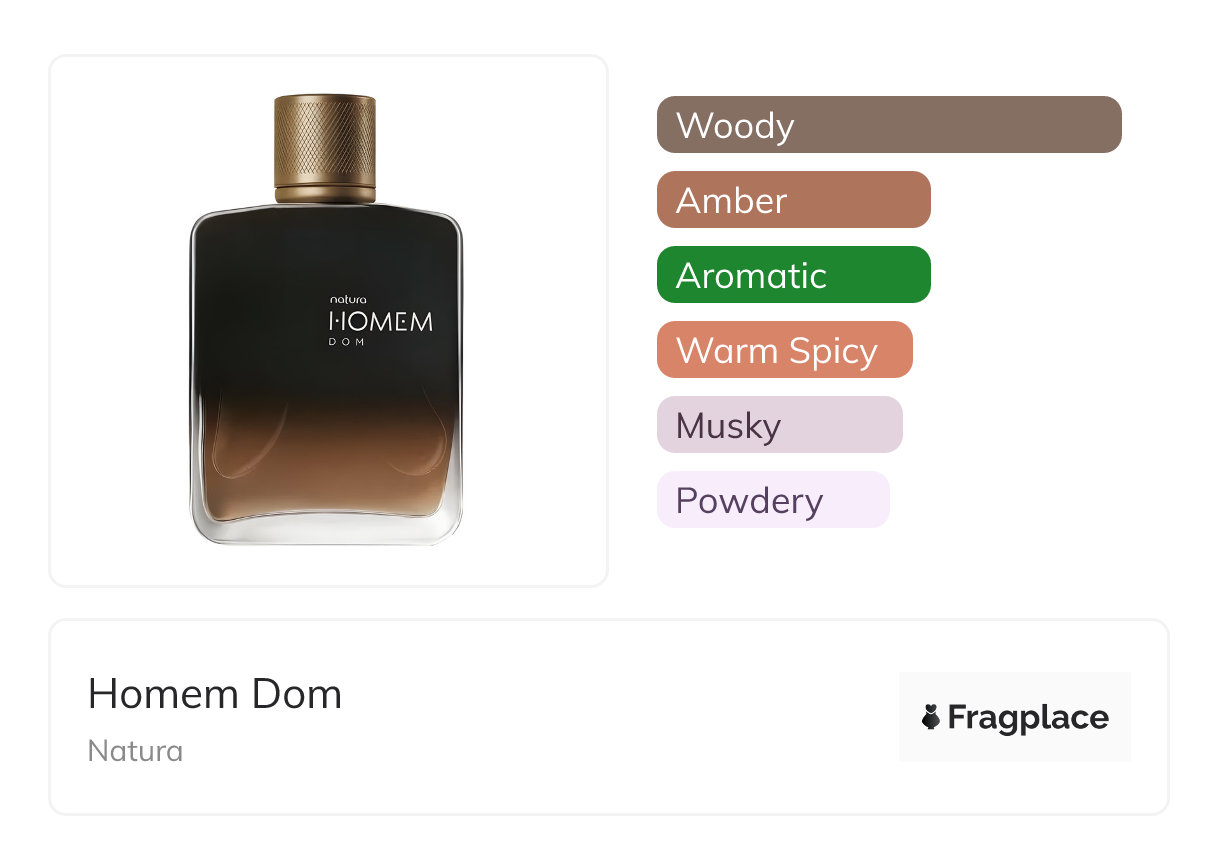
Task: Select the Woody accord bar
Action: 889,125
